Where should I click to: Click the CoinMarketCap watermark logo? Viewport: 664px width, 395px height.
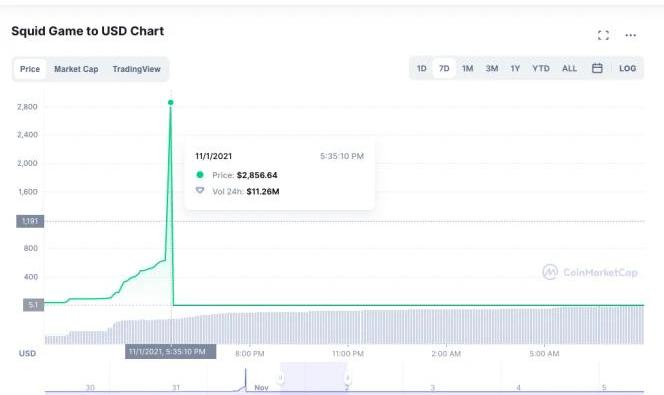[589, 272]
